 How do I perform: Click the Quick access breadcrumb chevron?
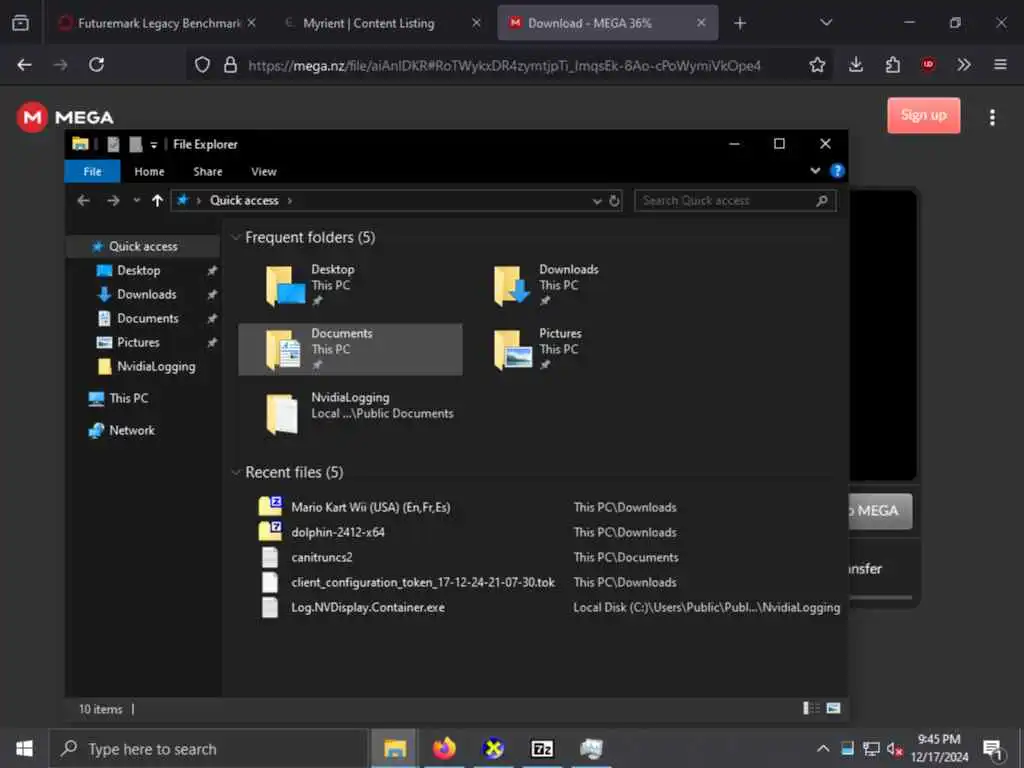289,200
